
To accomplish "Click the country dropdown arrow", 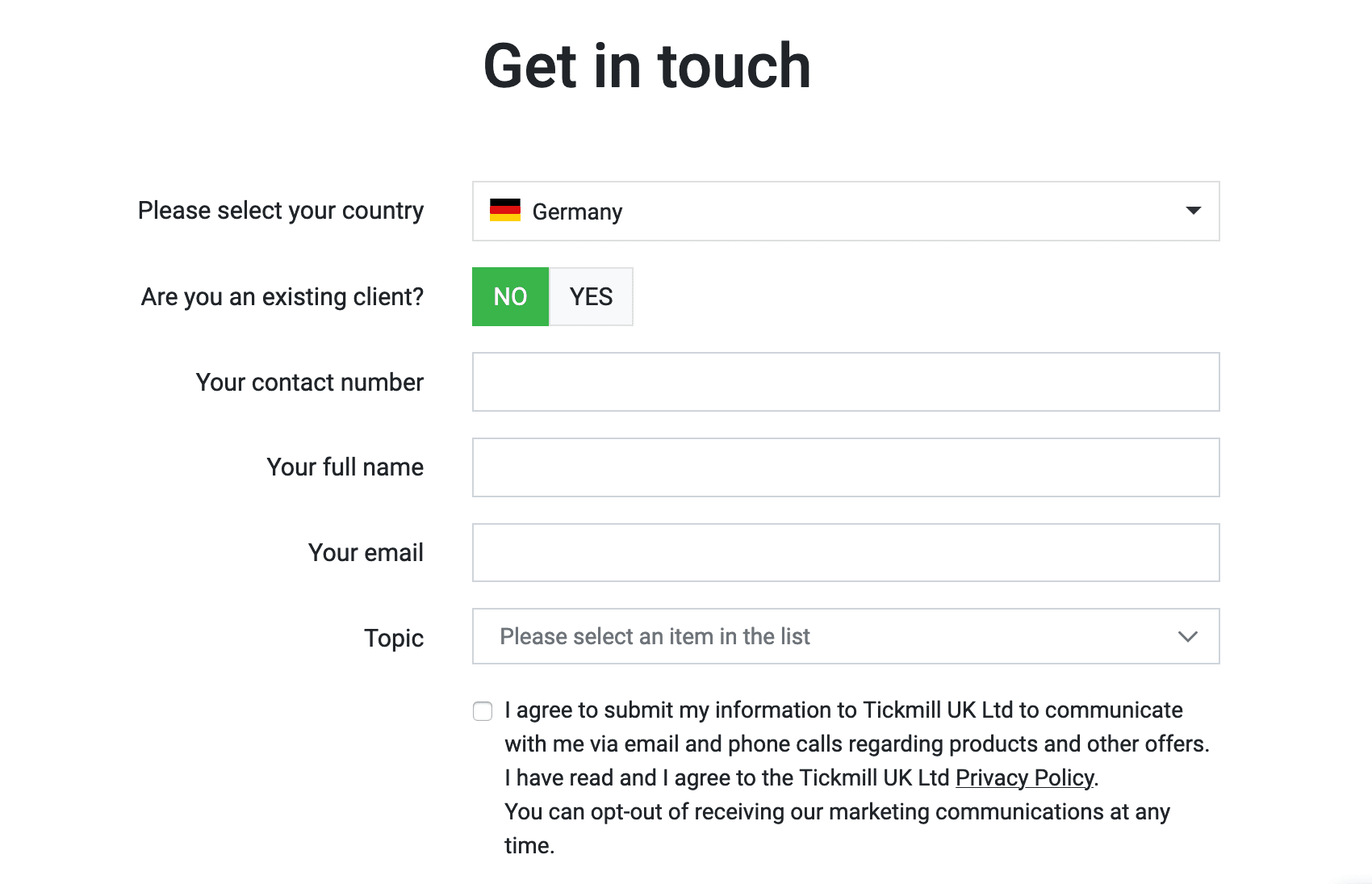I will [1193, 211].
